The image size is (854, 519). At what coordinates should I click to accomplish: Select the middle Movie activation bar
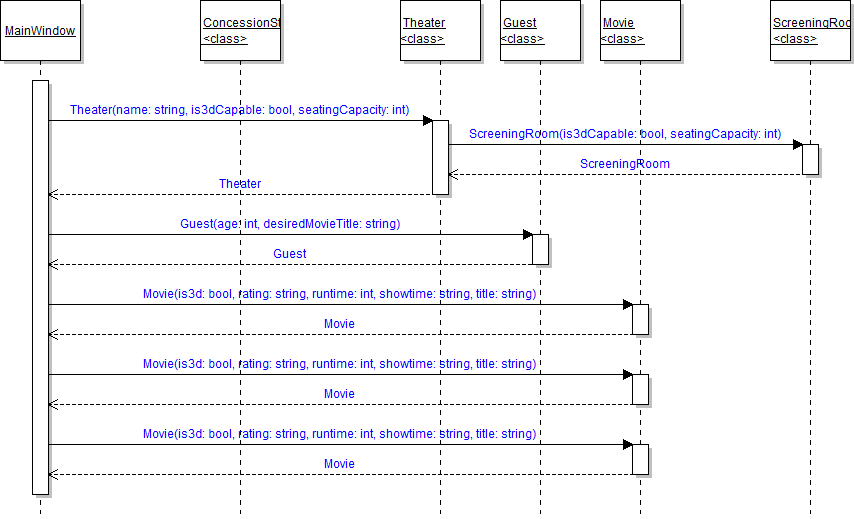click(x=640, y=389)
